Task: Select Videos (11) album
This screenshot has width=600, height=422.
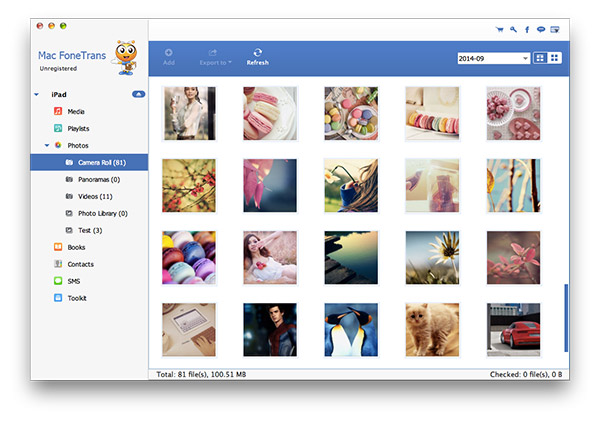Action: [96, 196]
